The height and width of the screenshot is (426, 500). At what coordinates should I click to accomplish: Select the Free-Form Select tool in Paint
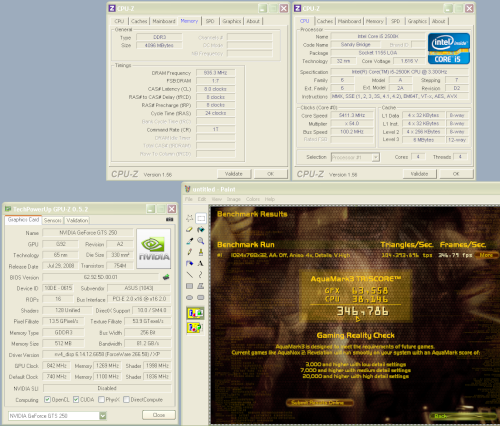190,218
